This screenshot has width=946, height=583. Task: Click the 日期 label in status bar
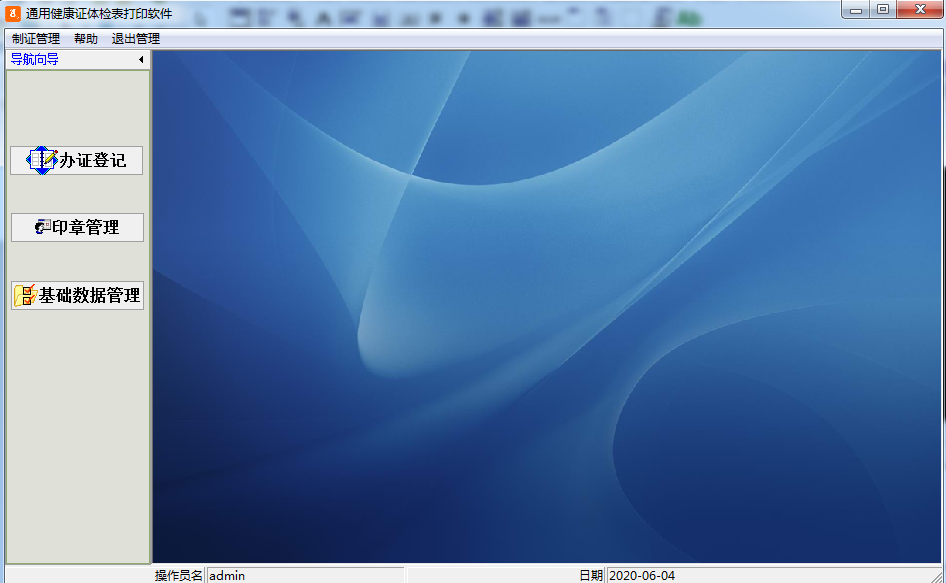[x=591, y=576]
